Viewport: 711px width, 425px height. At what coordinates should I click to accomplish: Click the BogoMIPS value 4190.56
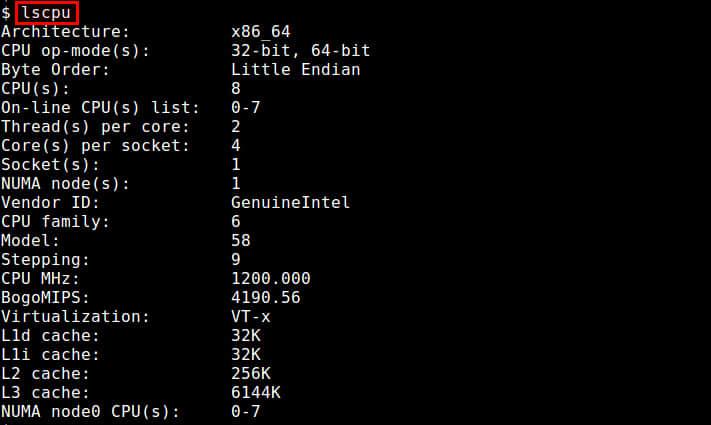click(x=265, y=297)
